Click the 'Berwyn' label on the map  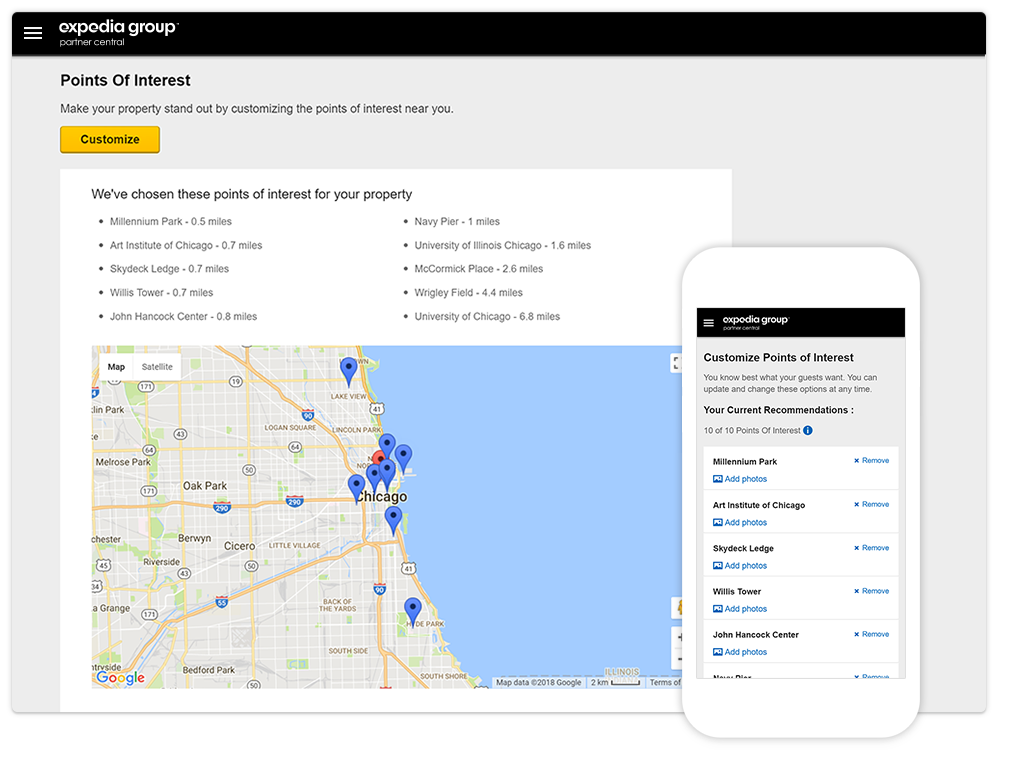pyautogui.click(x=194, y=538)
